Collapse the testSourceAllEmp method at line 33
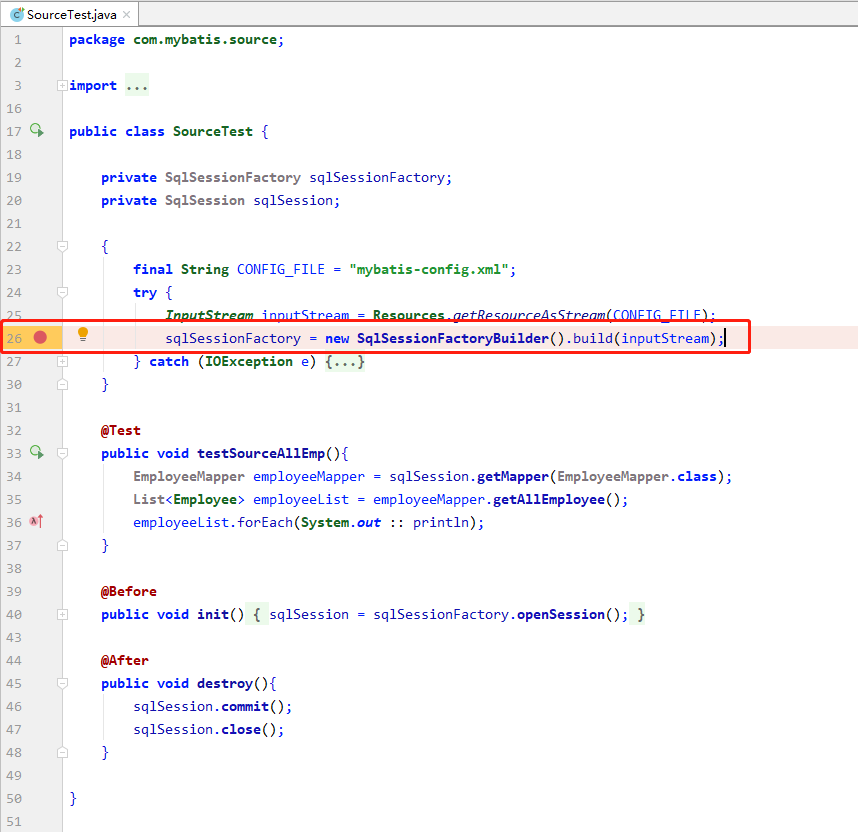This screenshot has width=858, height=832. 62,453
